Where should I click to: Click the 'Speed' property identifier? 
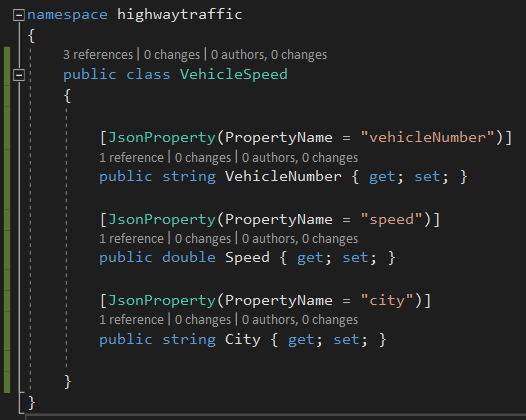[x=247, y=258]
